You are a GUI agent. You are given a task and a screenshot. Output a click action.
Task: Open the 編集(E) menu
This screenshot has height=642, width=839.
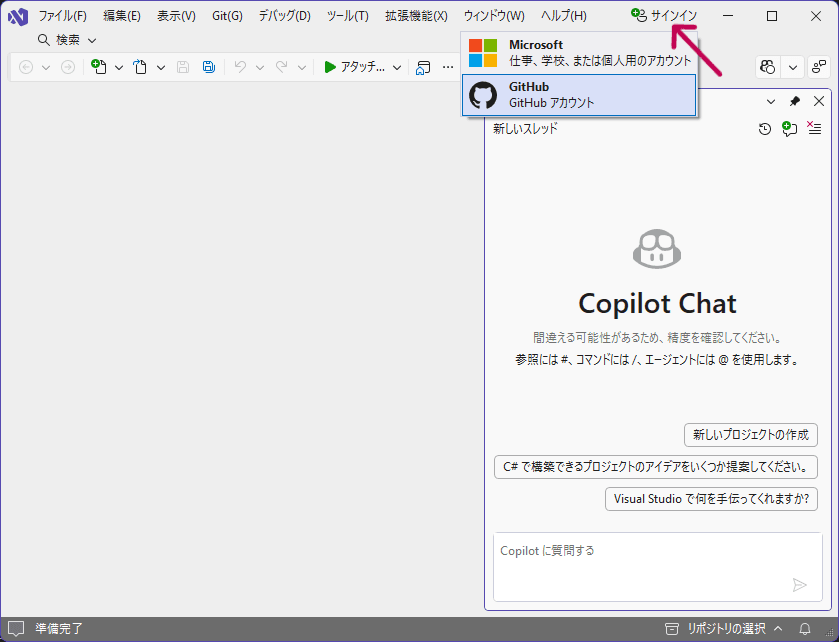[121, 16]
